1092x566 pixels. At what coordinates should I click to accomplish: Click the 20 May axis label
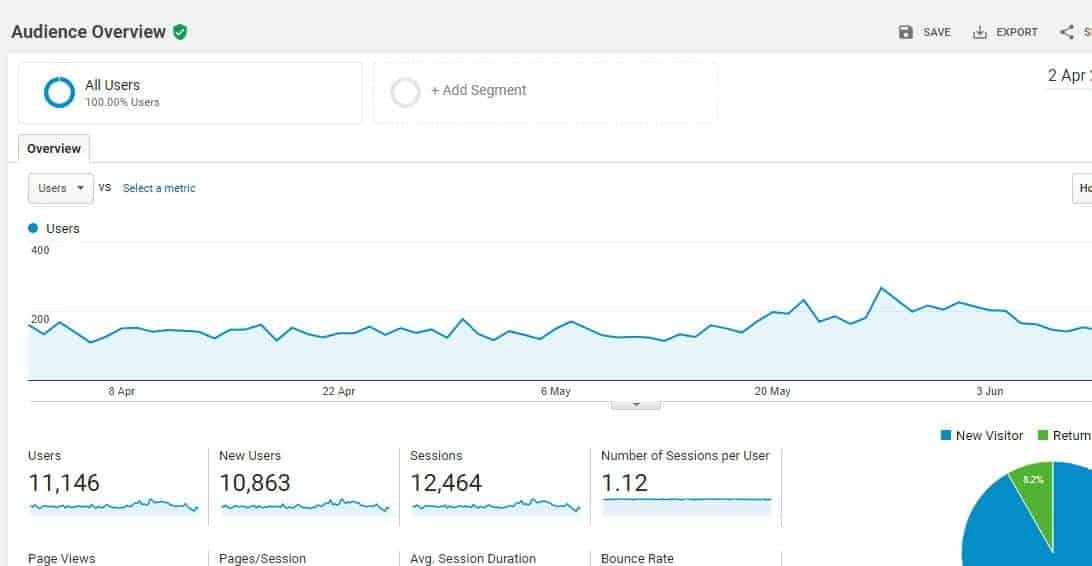pyautogui.click(x=772, y=391)
